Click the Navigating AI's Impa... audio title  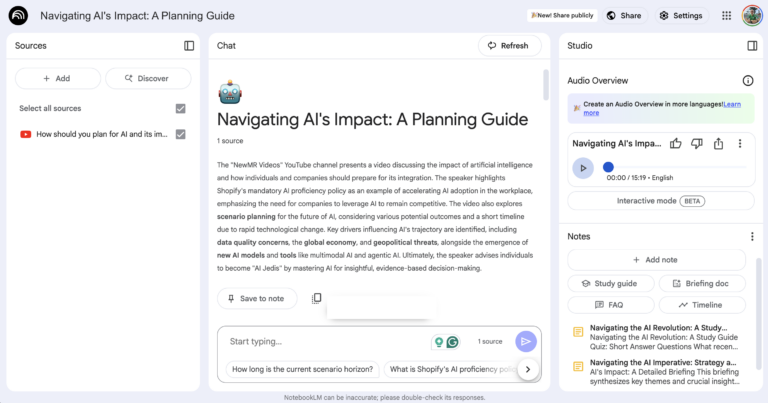(x=616, y=143)
